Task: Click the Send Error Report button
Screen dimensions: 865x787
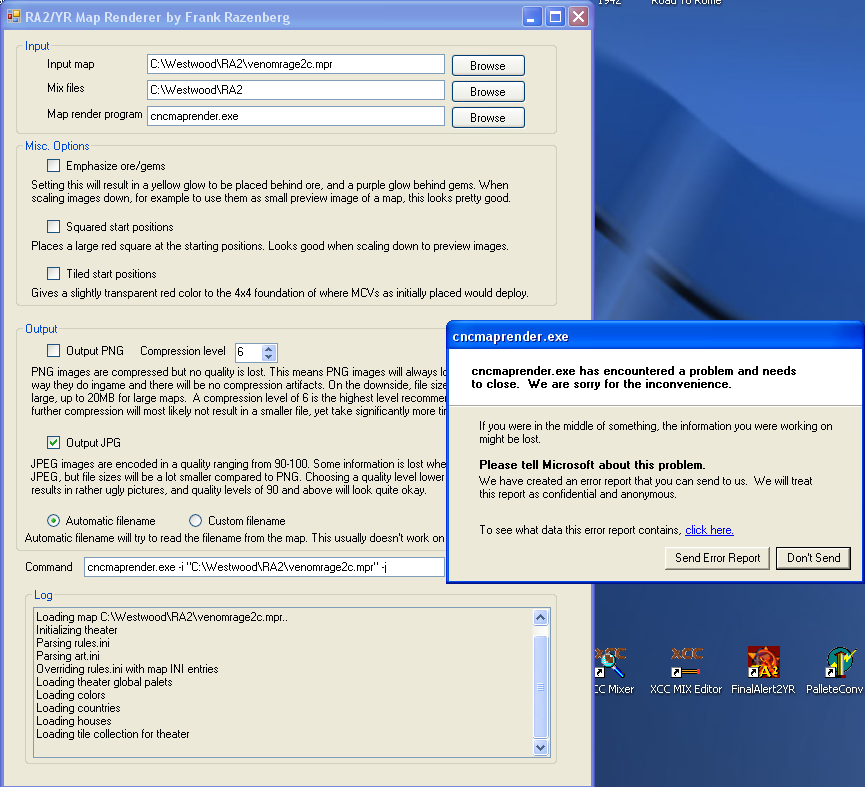Action: [717, 558]
